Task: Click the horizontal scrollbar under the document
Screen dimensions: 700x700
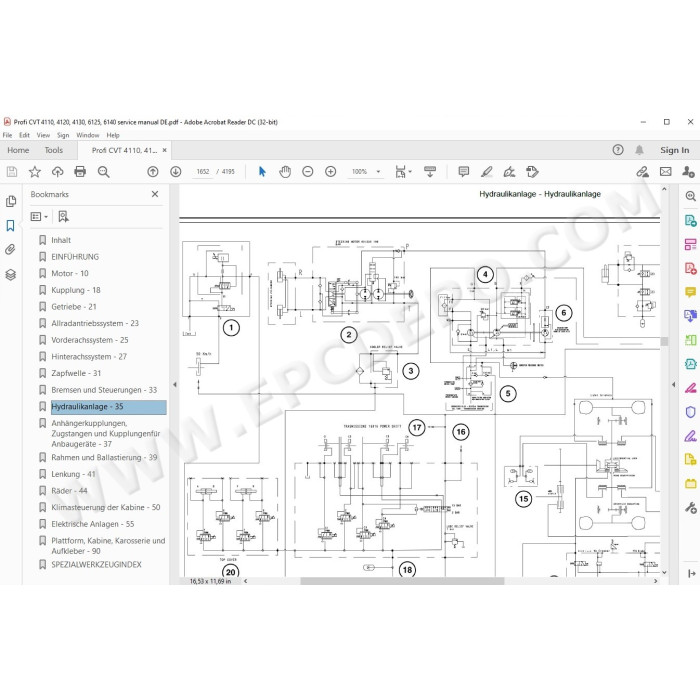Action: 402,581
